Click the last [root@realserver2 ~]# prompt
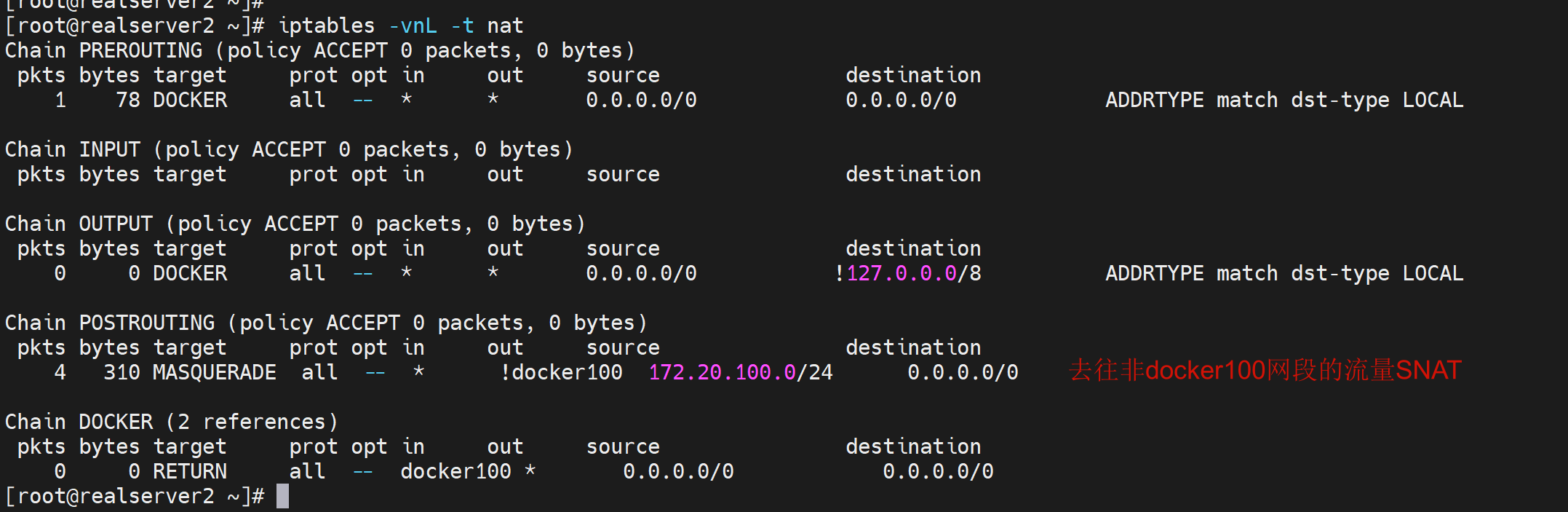Viewport: 1568px width, 512px height. [x=135, y=497]
